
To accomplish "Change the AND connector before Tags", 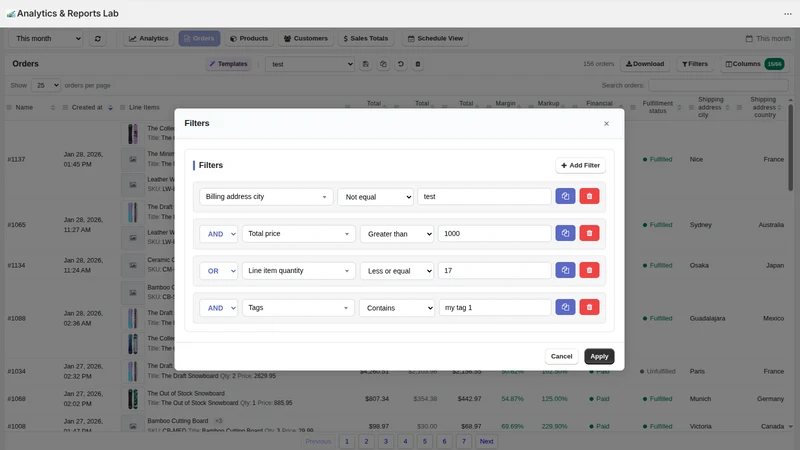I will (218, 308).
